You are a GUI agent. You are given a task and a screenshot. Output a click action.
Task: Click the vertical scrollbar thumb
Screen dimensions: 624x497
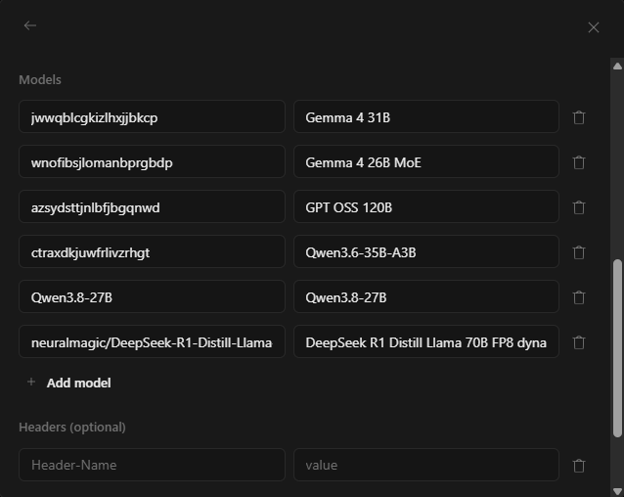(617, 348)
